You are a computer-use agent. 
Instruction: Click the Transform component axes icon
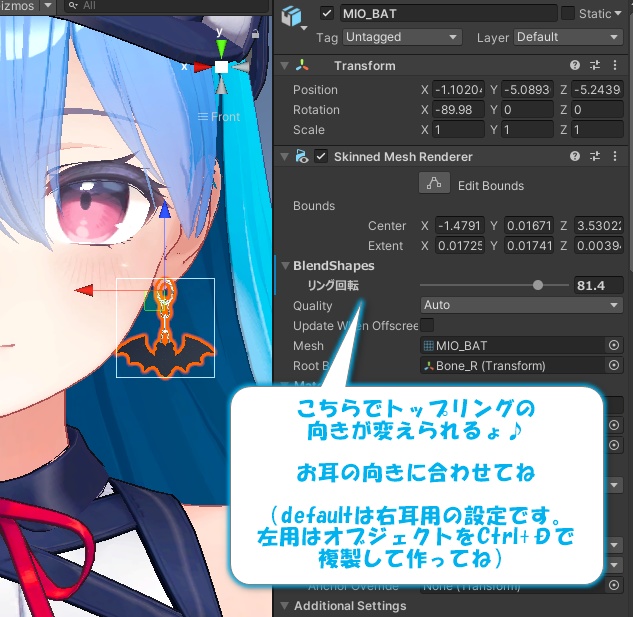(x=302, y=65)
